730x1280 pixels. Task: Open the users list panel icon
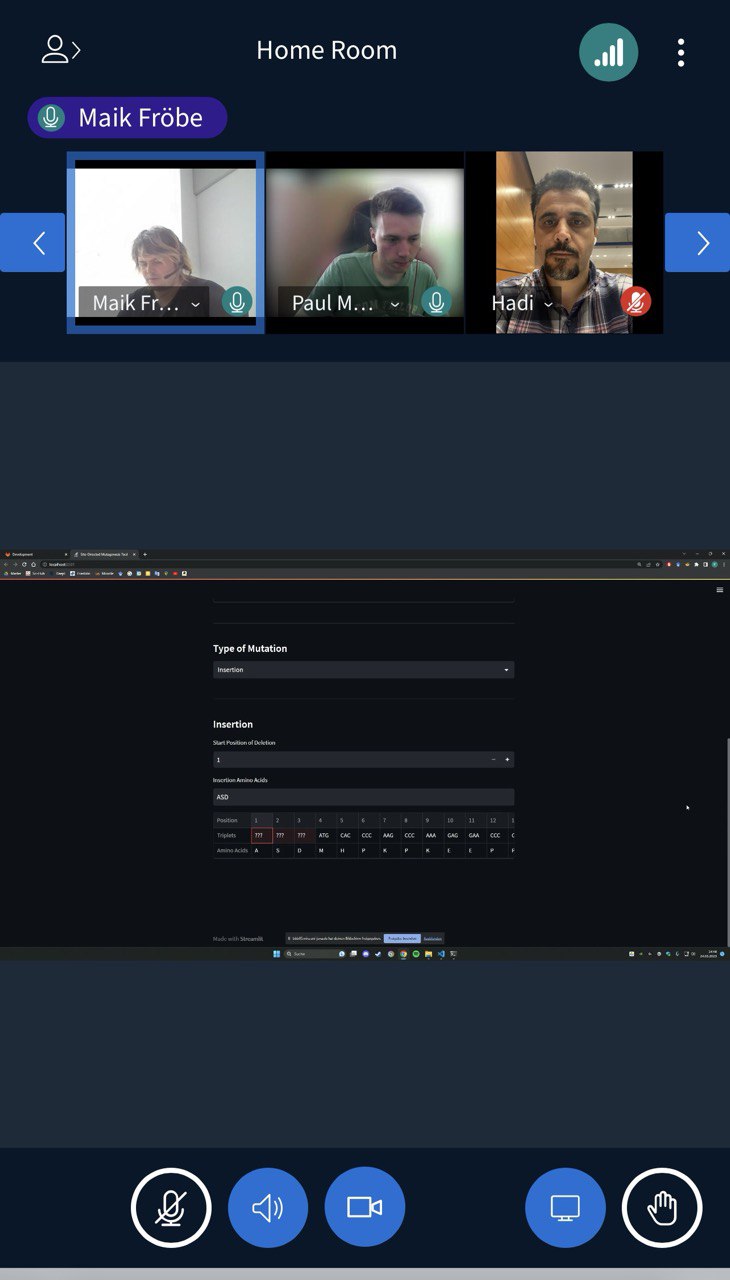click(60, 50)
